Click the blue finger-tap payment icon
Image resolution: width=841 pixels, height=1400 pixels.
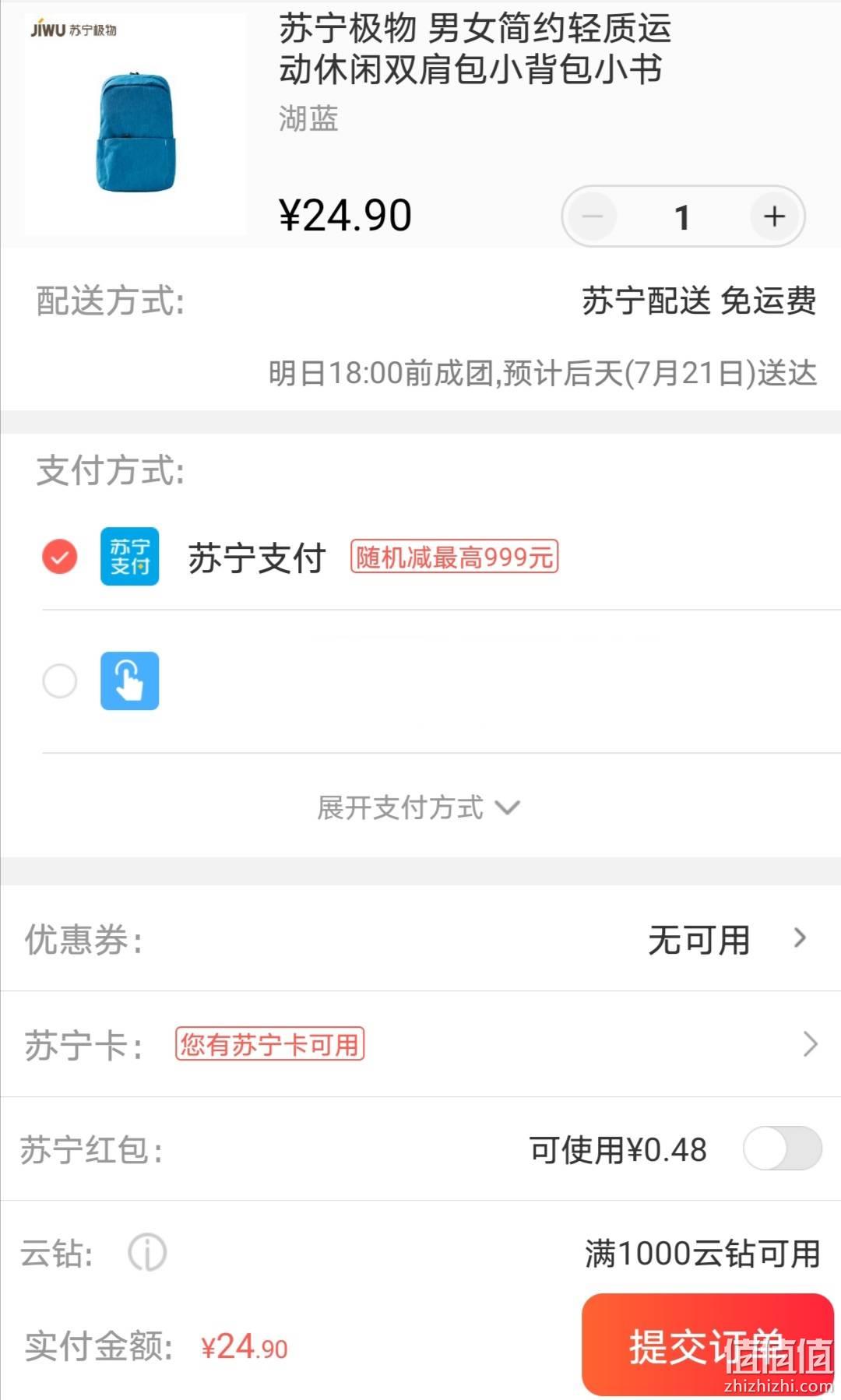pos(130,681)
